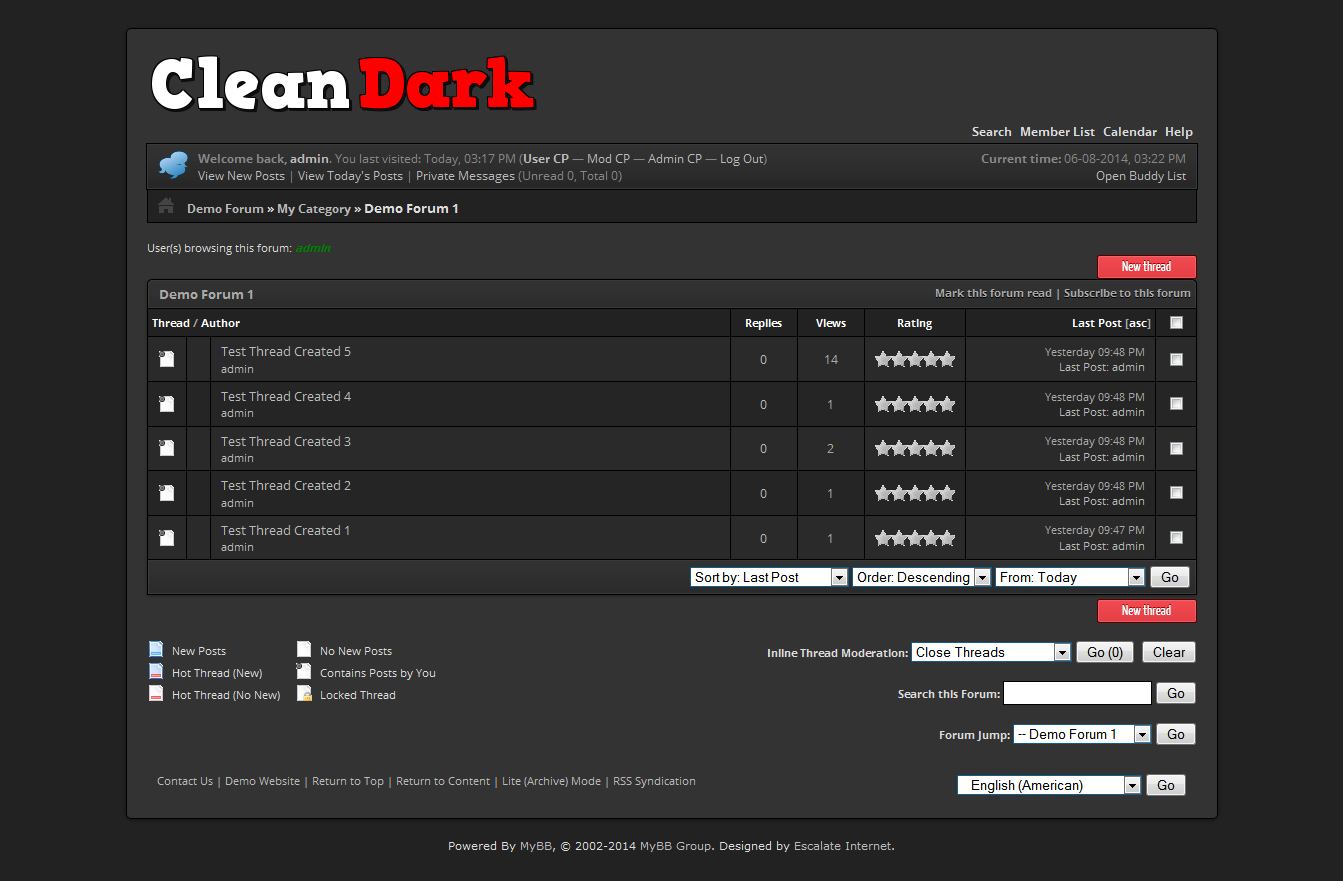Viewport: 1343px width, 881px height.
Task: Rate Test Thread Created 4 five stars
Action: tap(946, 404)
